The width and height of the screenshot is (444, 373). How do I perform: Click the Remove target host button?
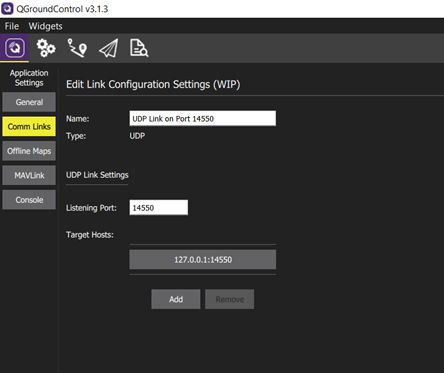[230, 299]
